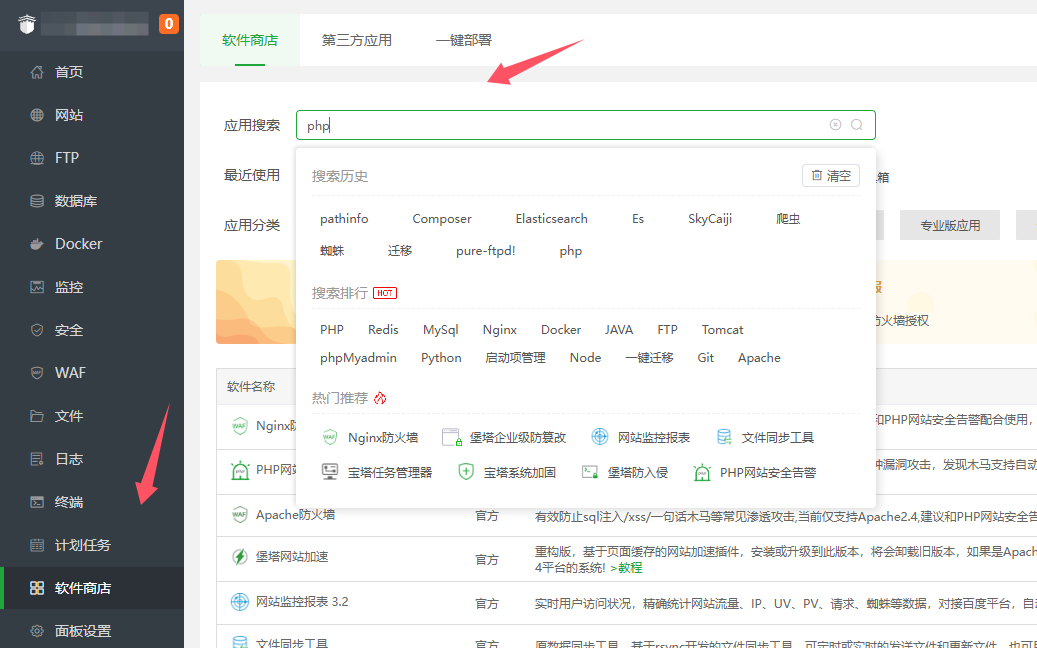Image resolution: width=1037 pixels, height=648 pixels.
Task: Open recommended PHP网站安全告警 plugin
Action: (x=755, y=472)
